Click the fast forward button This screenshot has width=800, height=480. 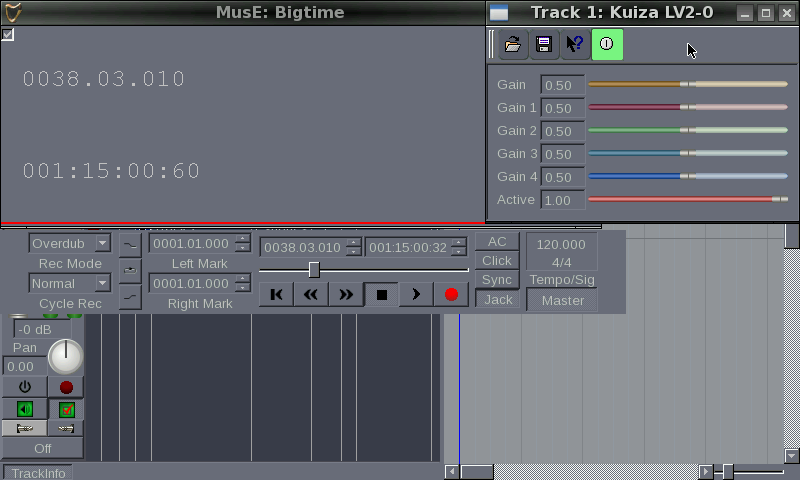click(x=345, y=294)
